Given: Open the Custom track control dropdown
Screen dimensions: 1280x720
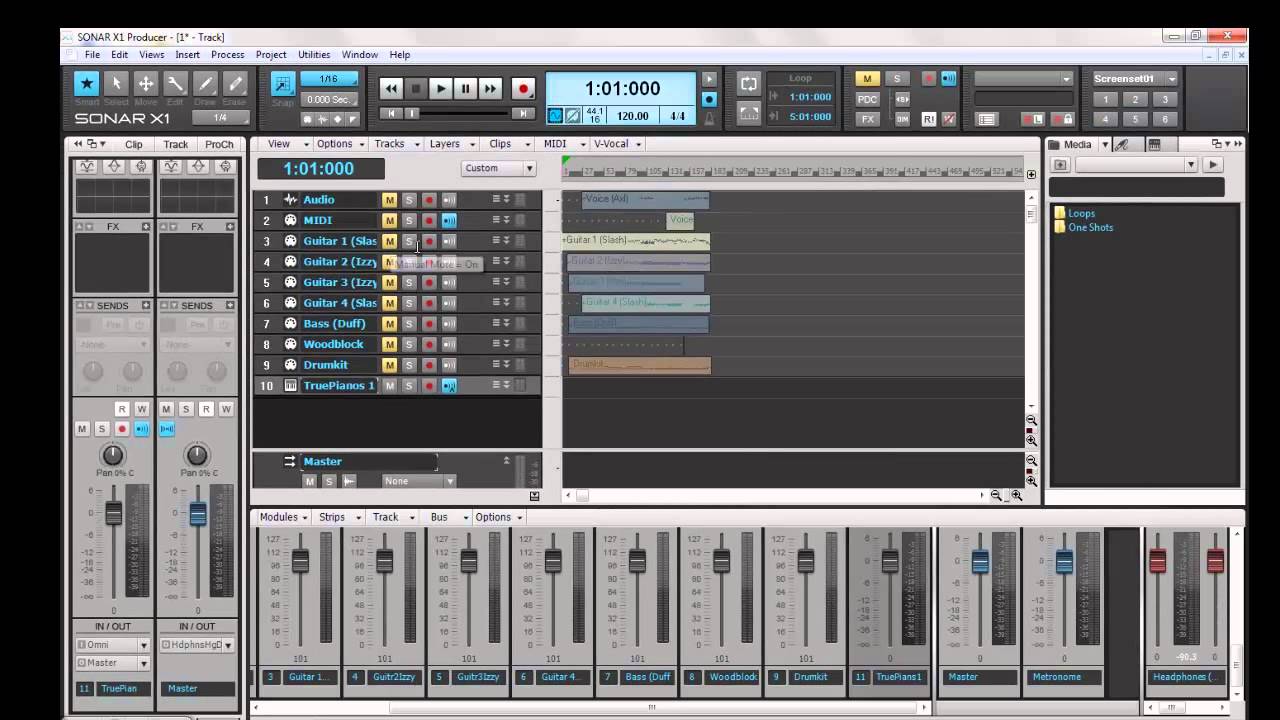Looking at the screenshot, I should click(498, 168).
